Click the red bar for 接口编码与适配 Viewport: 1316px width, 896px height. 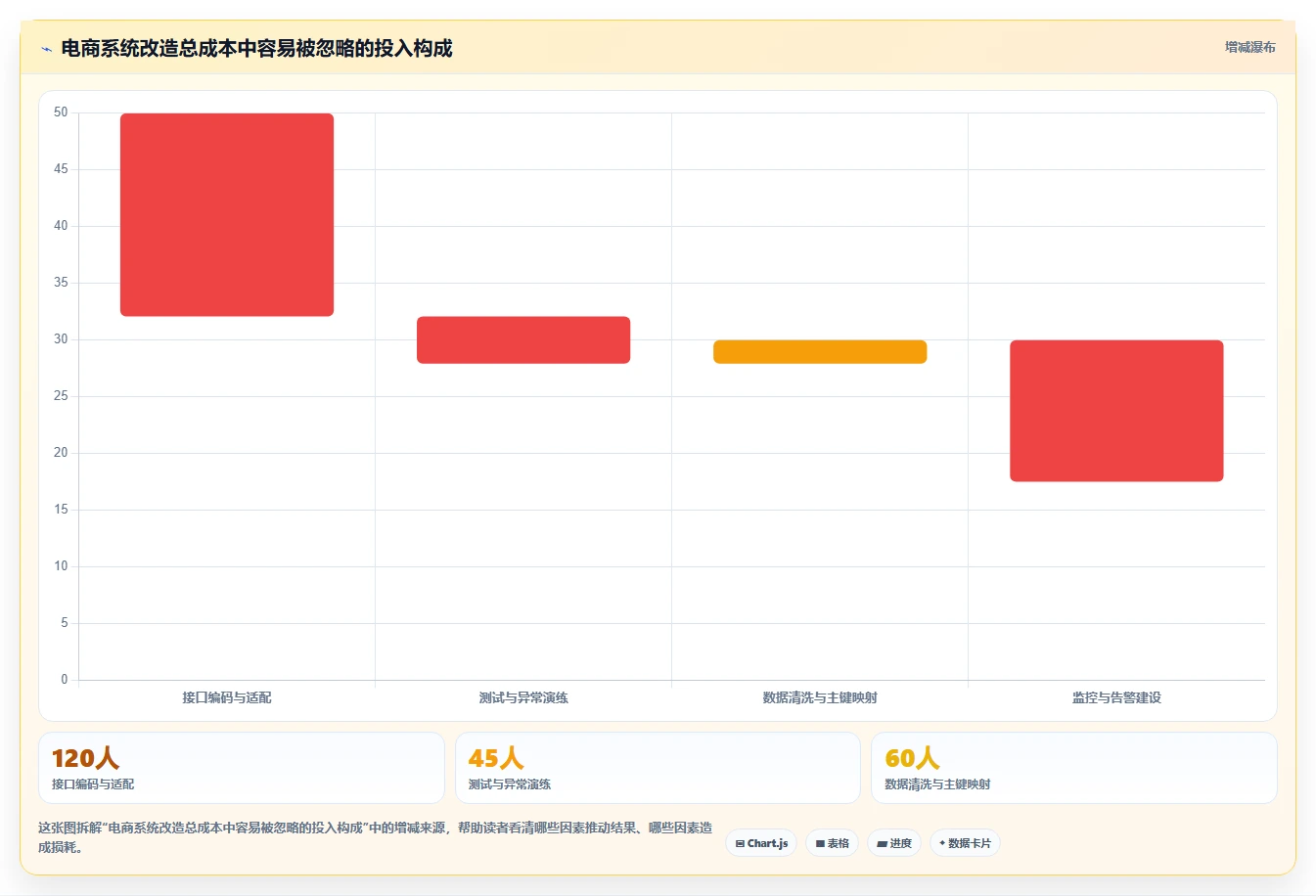tap(227, 214)
